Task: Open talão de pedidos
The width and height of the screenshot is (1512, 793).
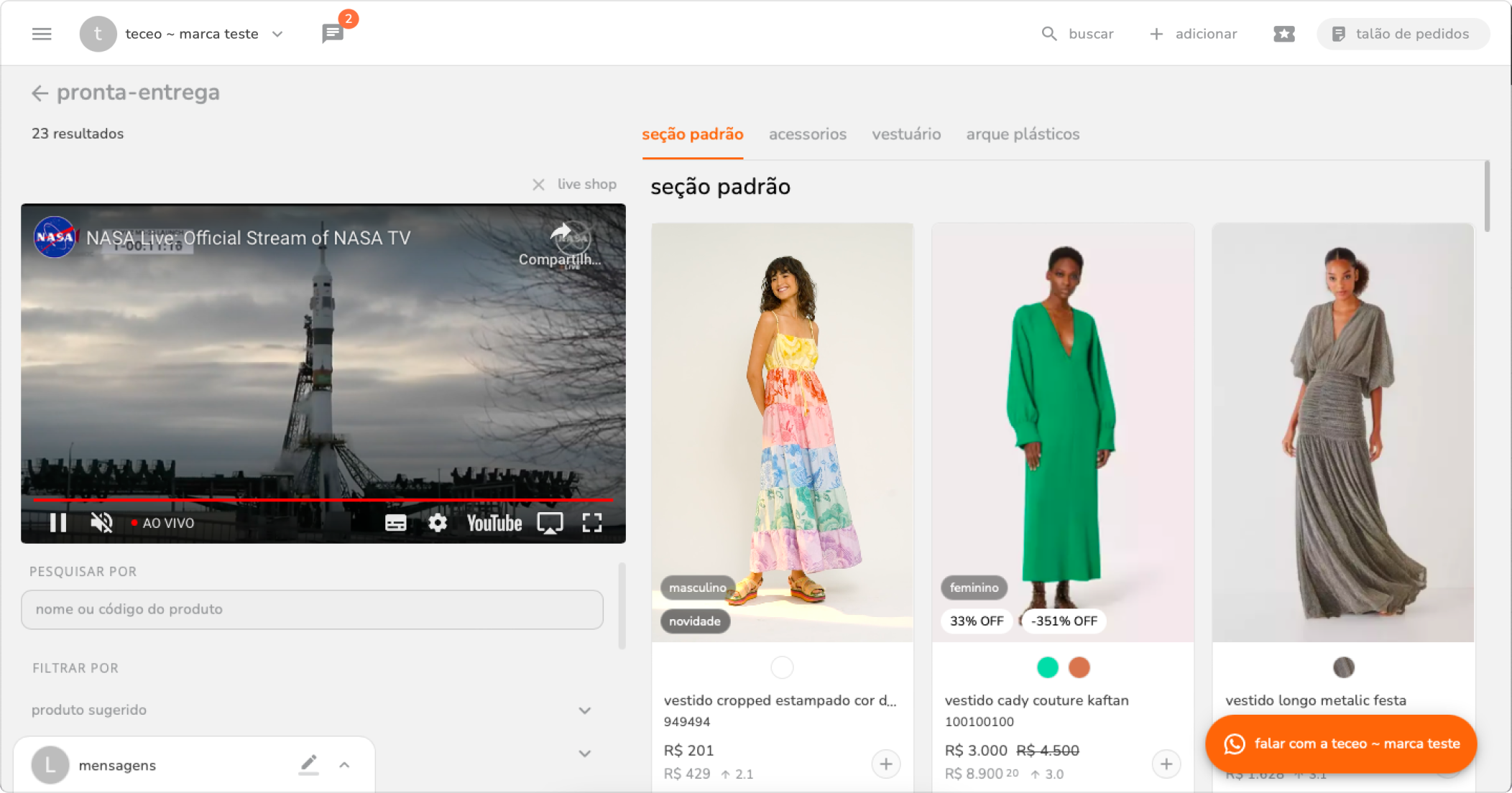Action: click(x=1402, y=34)
